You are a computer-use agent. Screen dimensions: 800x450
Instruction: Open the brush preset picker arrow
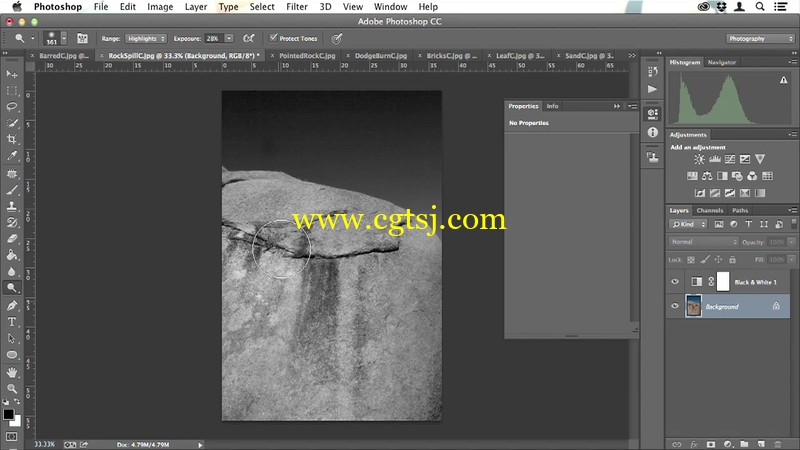64,38
